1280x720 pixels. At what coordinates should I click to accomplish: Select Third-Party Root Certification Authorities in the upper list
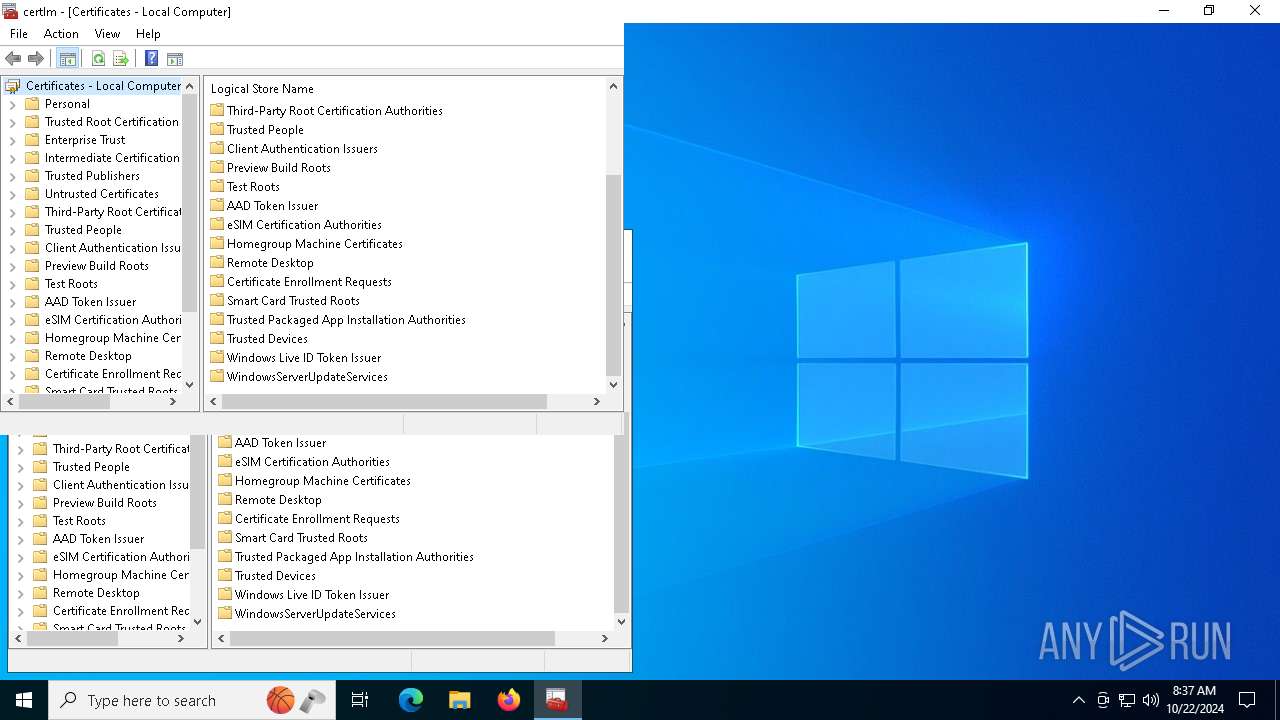[x=334, y=111]
